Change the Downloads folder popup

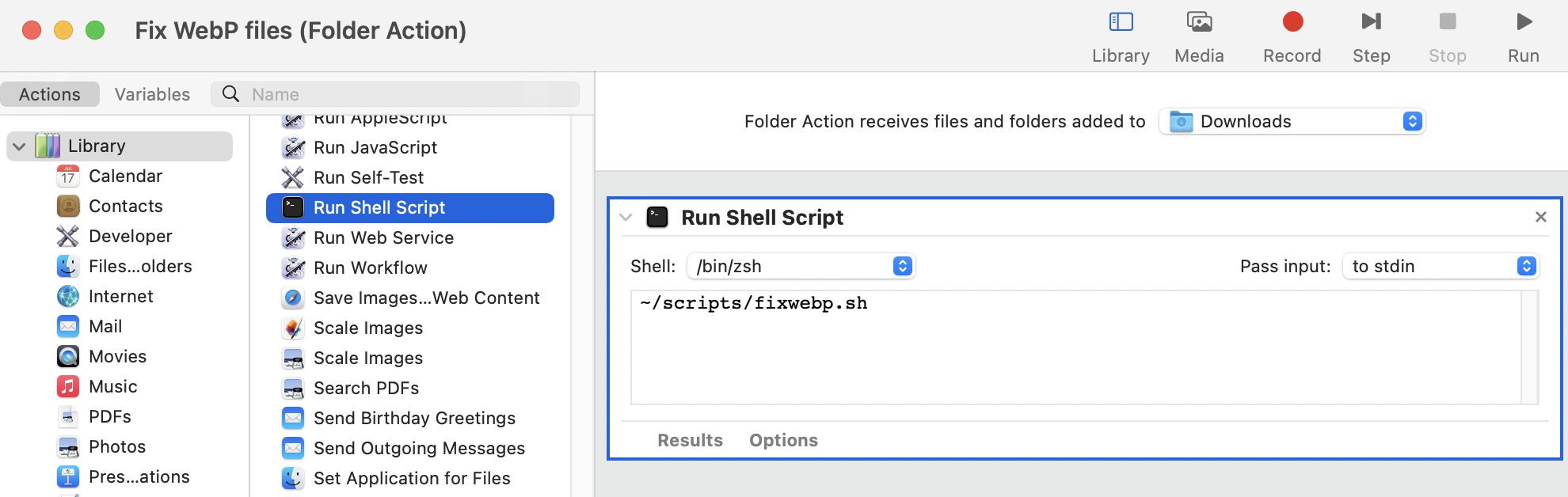pos(1292,122)
